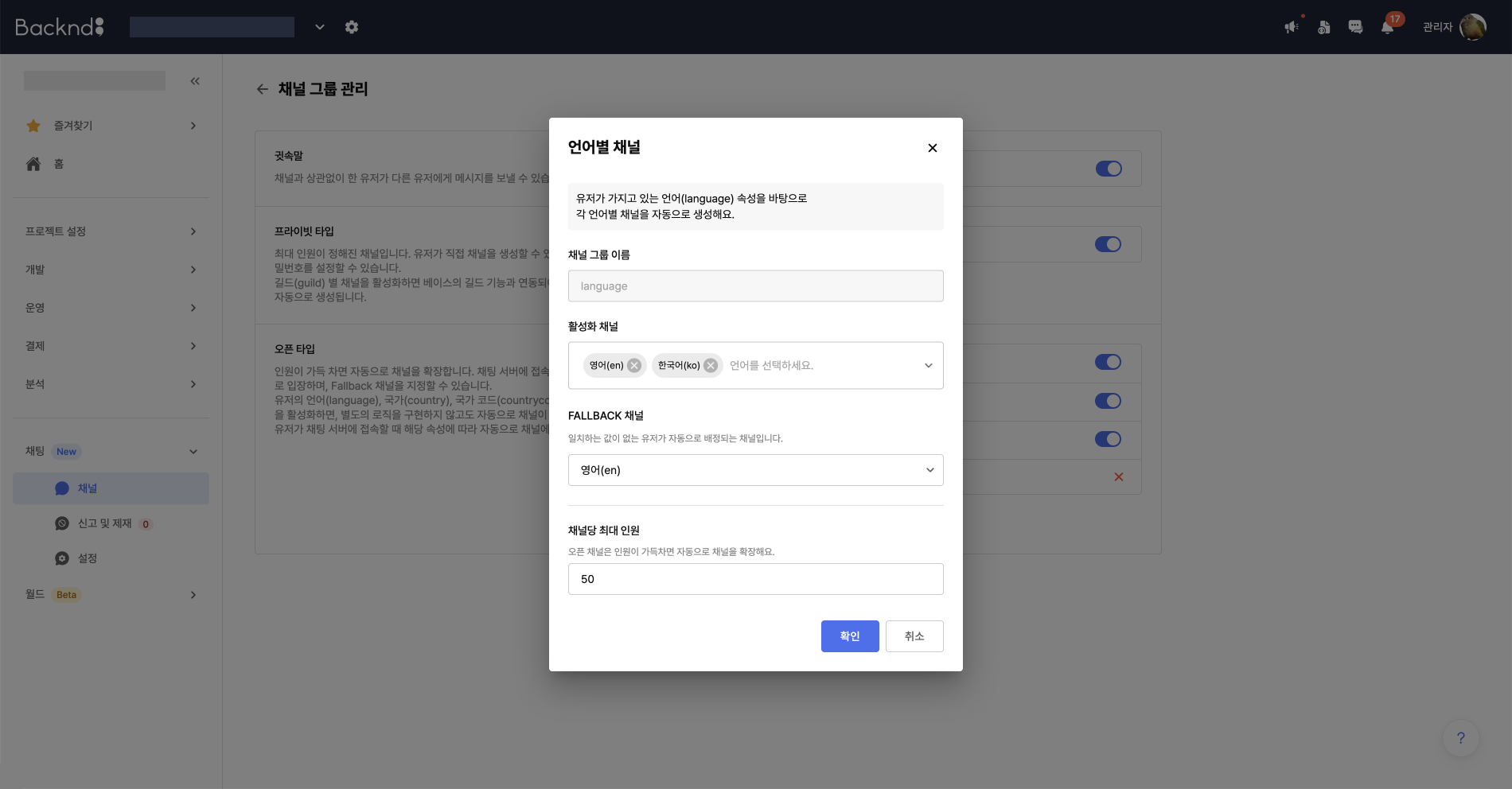Open project settings gear icon in header

click(x=352, y=27)
